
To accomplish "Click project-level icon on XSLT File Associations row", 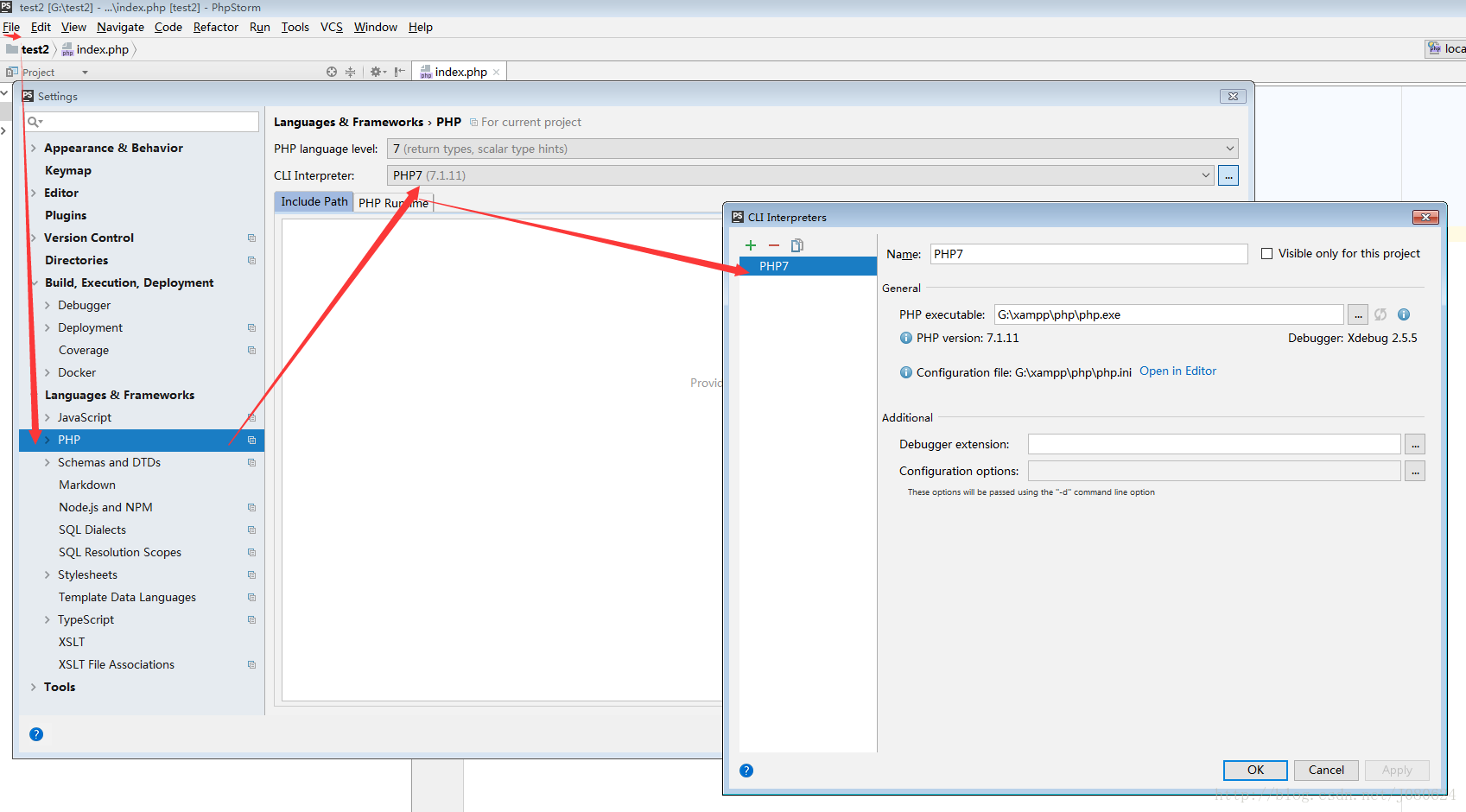I will pyautogui.click(x=251, y=665).
